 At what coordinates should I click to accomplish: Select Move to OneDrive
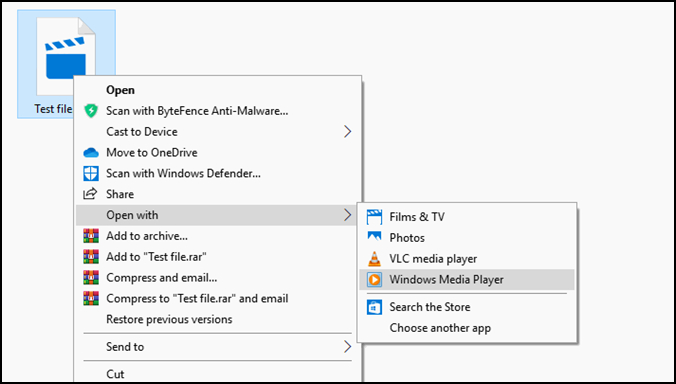218,153
